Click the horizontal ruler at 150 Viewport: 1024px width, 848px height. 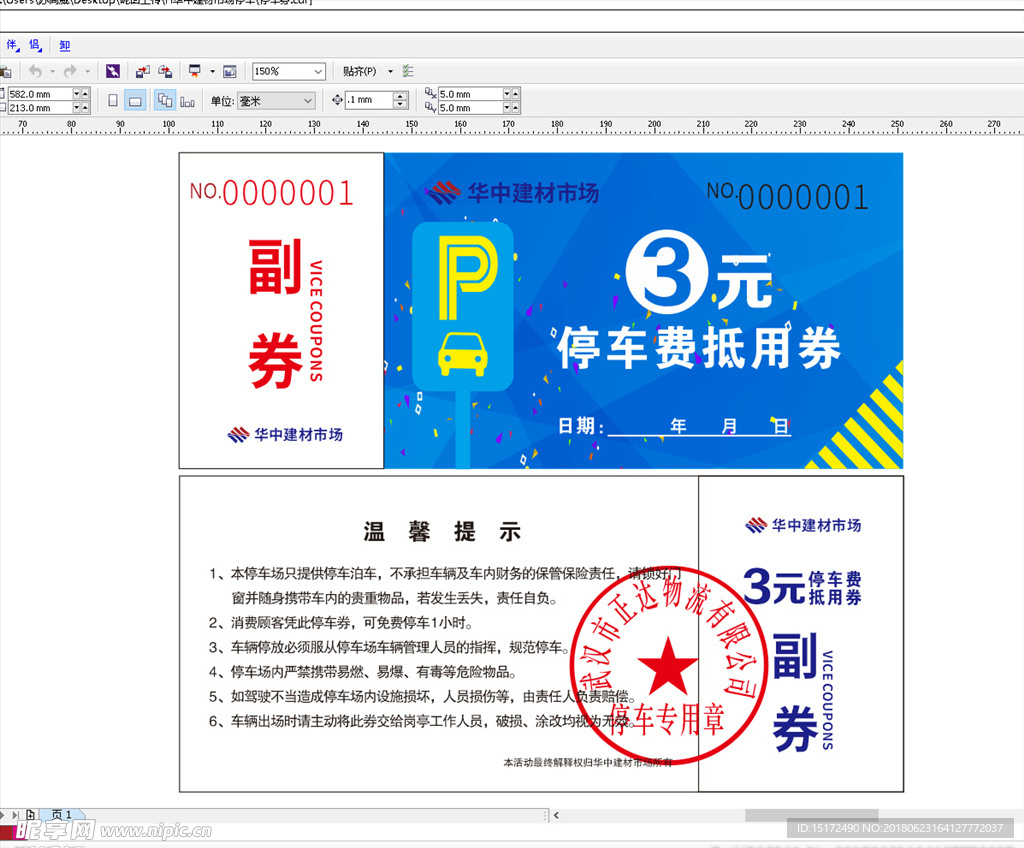[x=411, y=125]
